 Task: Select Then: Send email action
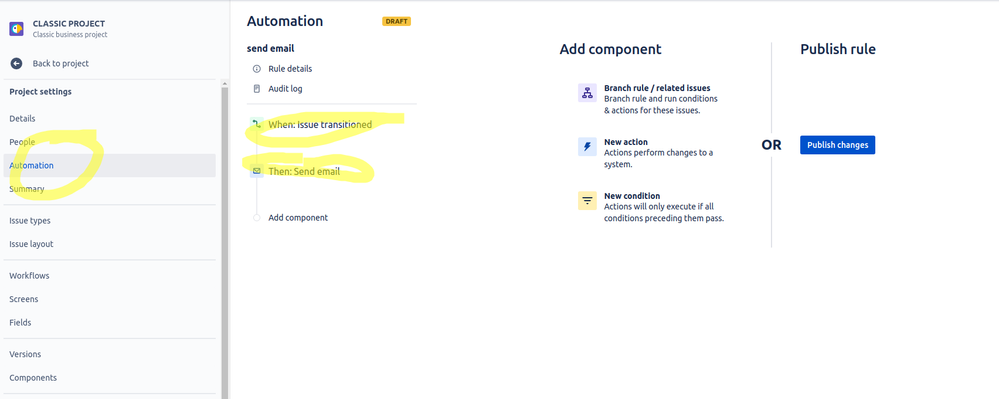coord(304,171)
